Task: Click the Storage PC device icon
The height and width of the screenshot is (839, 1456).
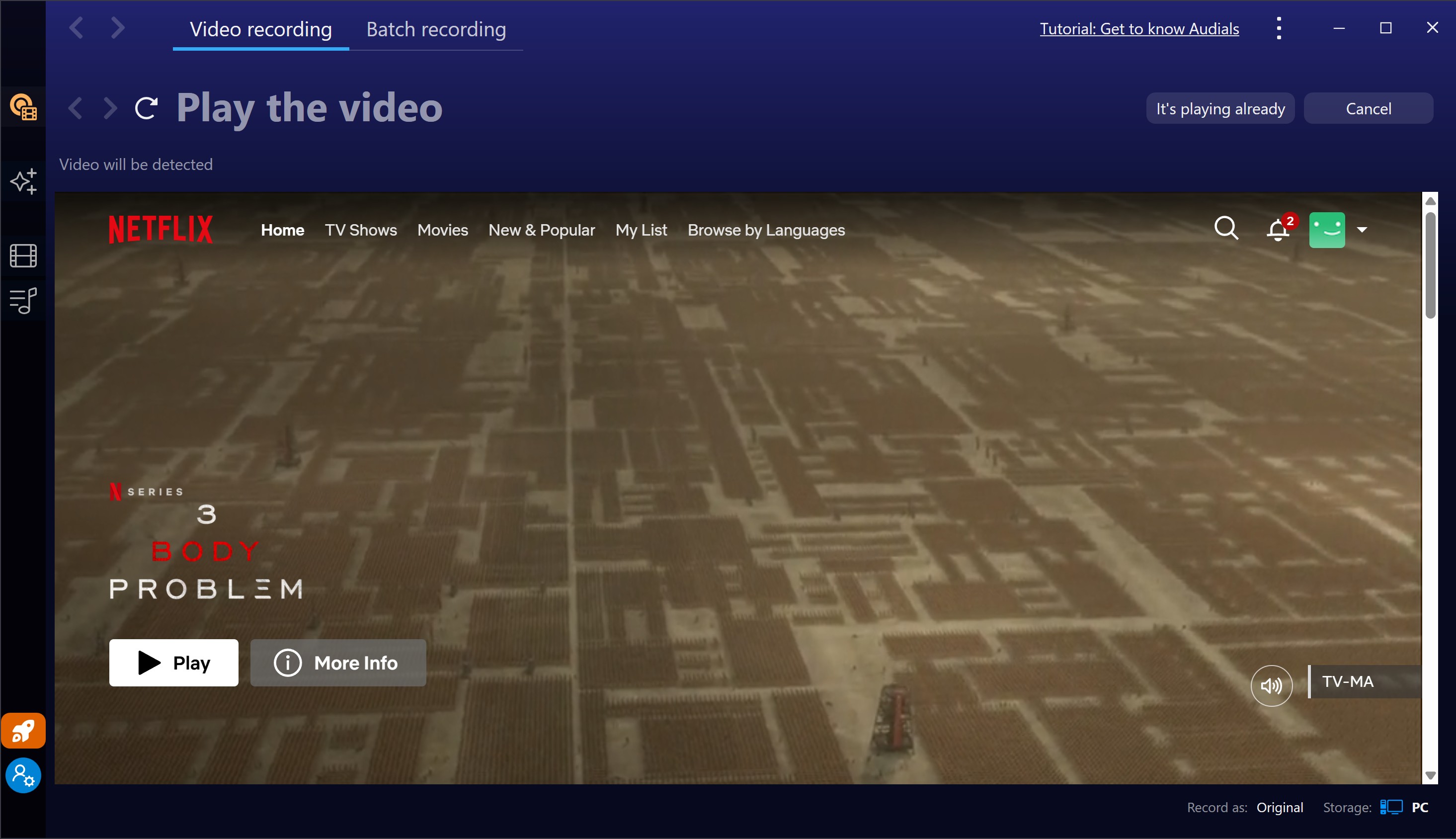Action: point(1391,807)
